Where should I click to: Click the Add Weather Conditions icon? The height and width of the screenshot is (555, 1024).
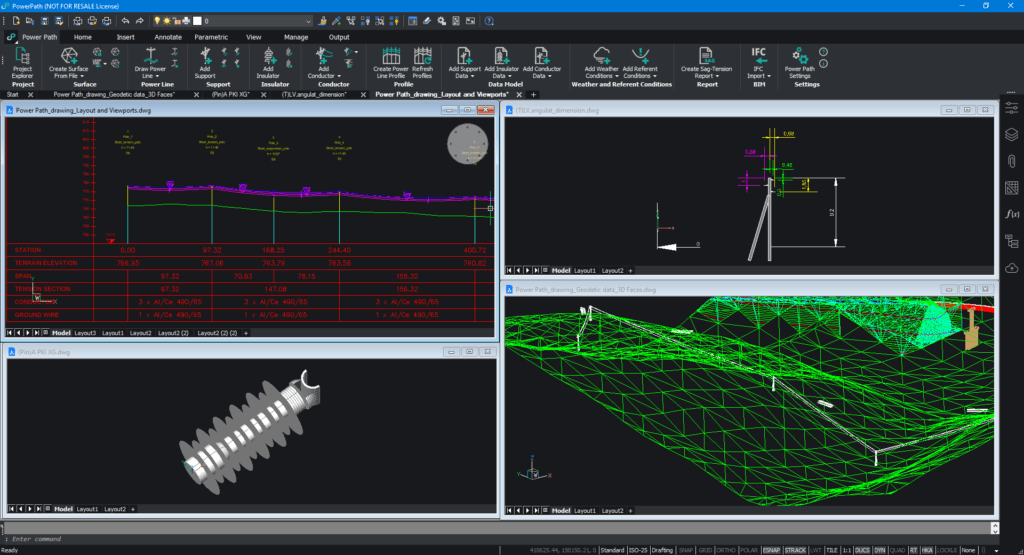601,56
